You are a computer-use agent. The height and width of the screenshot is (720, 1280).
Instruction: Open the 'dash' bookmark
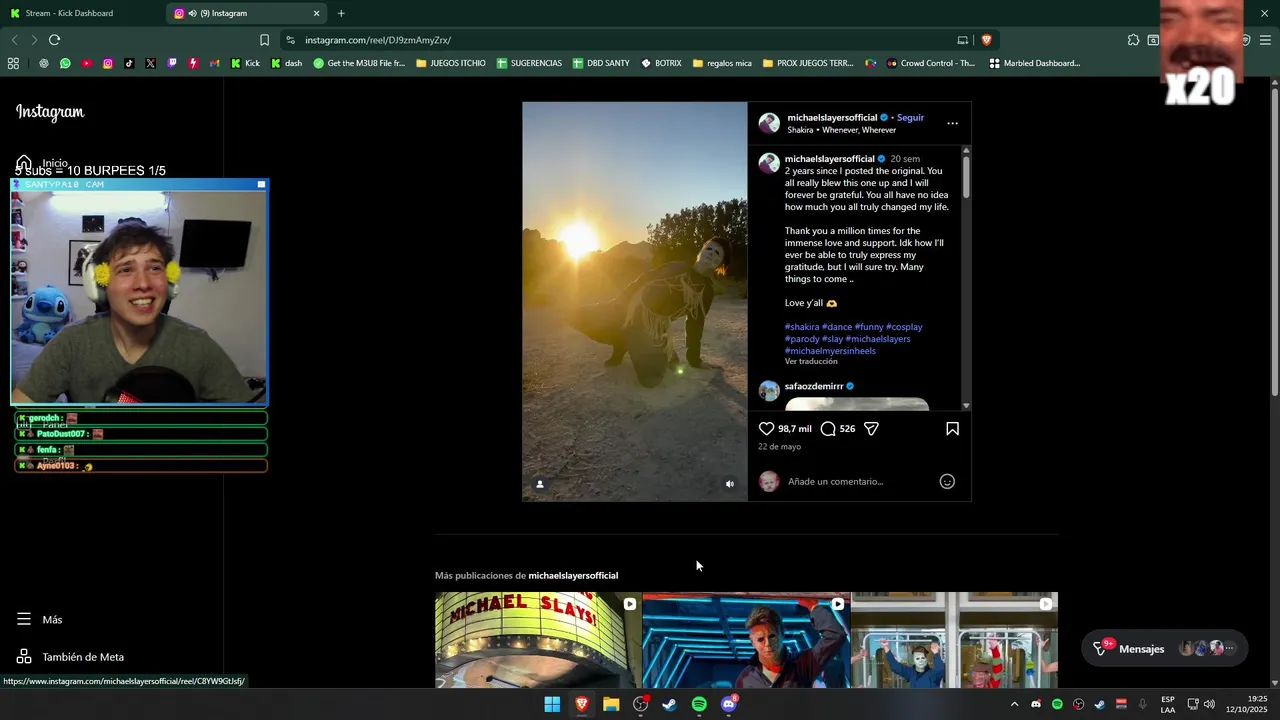(x=286, y=63)
